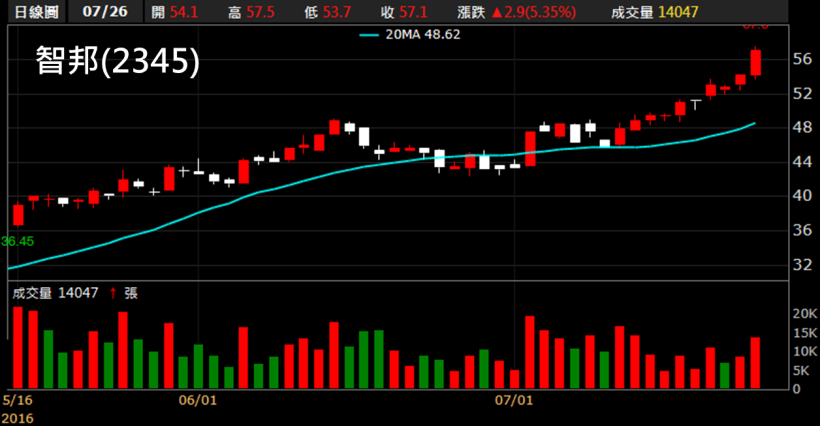
Task: Select the 日線圖 chart type tab
Action: tap(36, 11)
